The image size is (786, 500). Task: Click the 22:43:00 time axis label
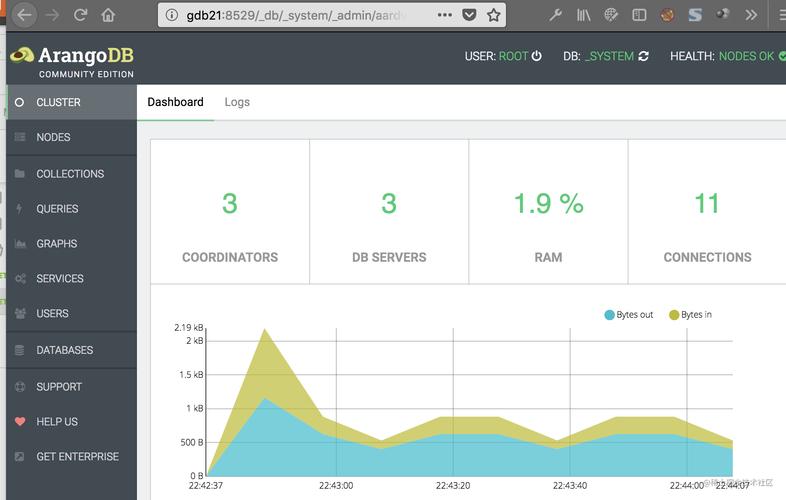pyautogui.click(x=336, y=485)
